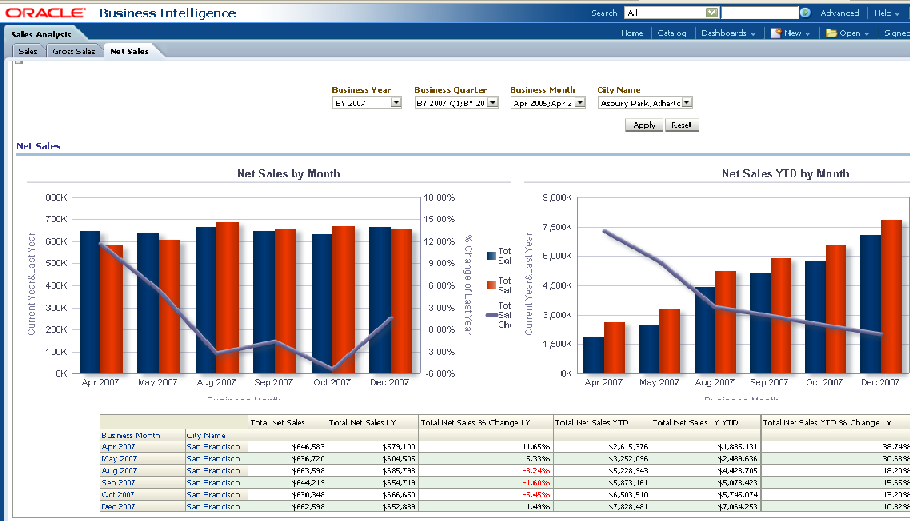Click the blue legend swatch in Net Sales by Month

pyautogui.click(x=491, y=256)
